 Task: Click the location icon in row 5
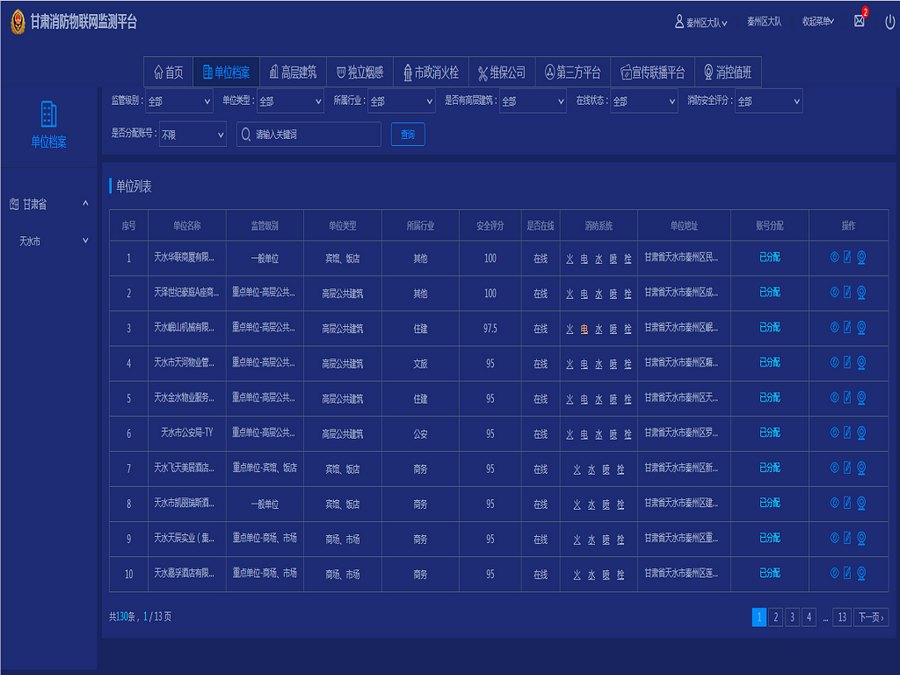835,398
